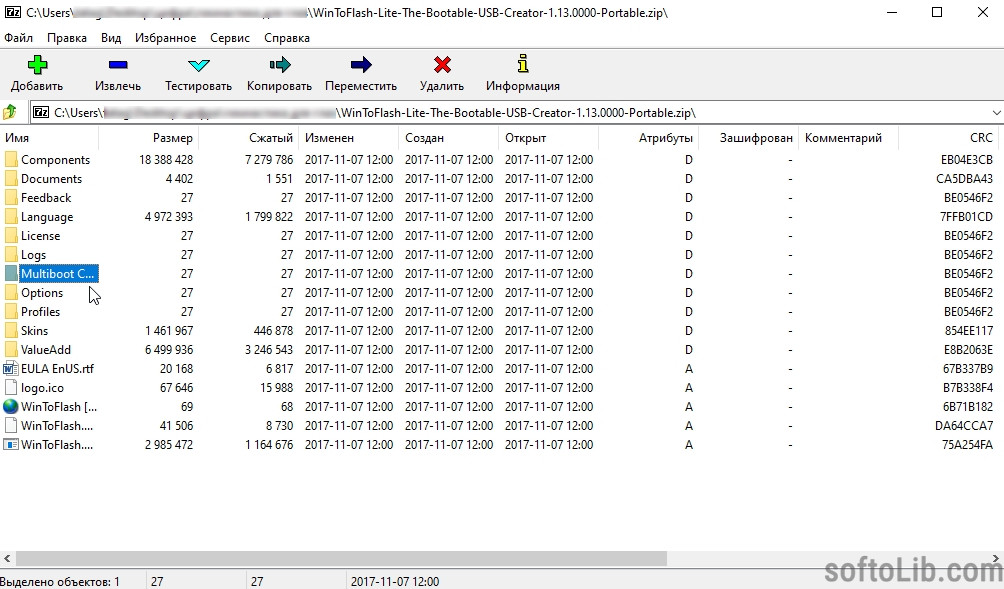Click the red X Delete icon
1004x589 pixels.
point(442,65)
